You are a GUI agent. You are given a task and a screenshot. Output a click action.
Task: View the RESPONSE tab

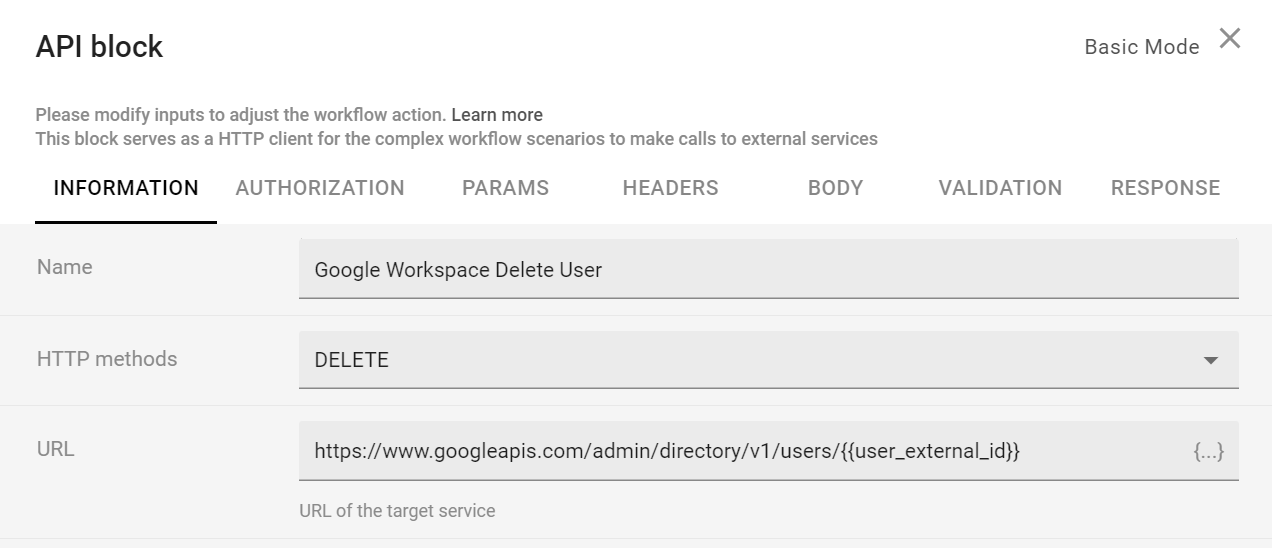click(1165, 188)
